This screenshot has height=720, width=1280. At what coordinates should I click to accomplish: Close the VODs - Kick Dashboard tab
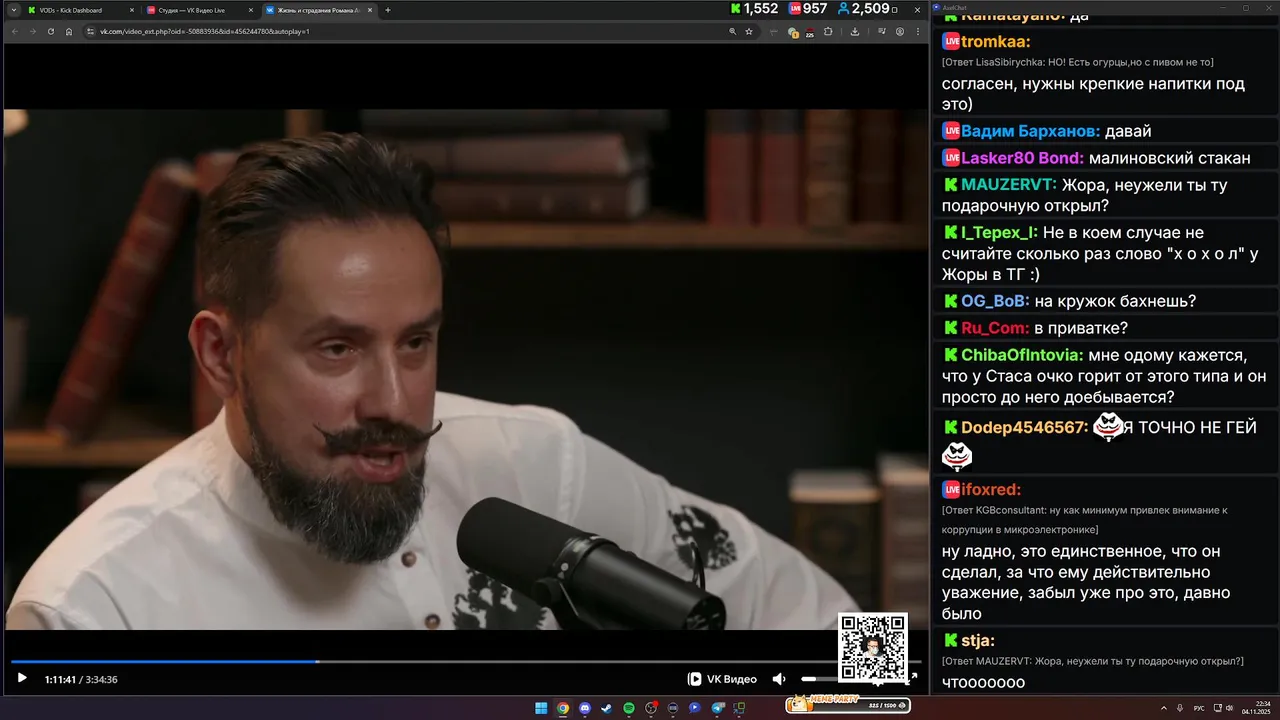[131, 10]
